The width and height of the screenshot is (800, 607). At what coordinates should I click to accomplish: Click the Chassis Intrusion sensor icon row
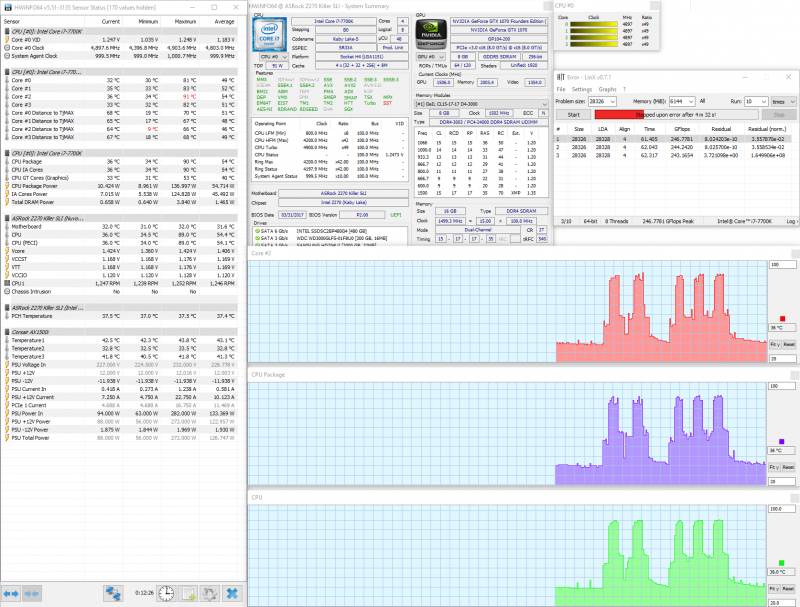point(7,292)
